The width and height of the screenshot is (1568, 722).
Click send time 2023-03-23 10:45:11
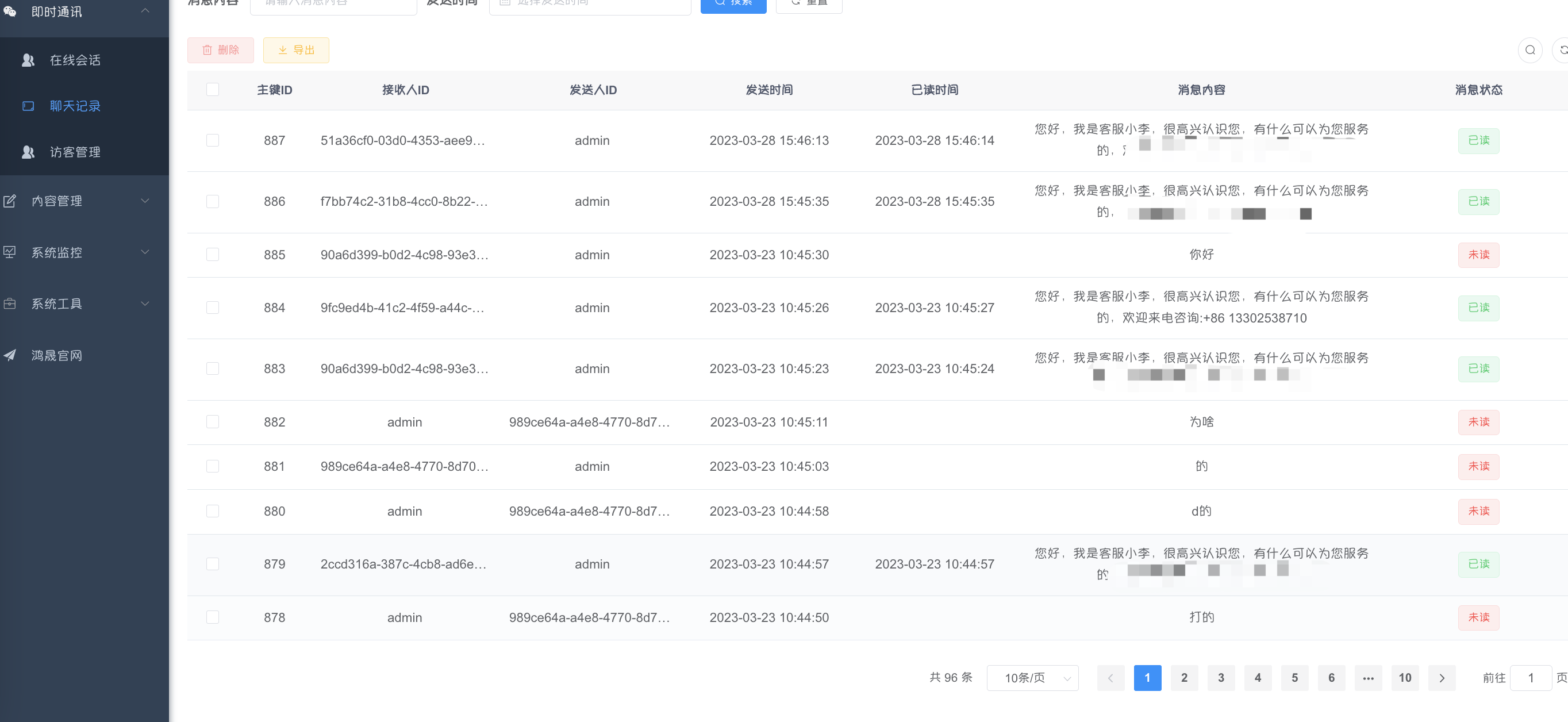pyautogui.click(x=769, y=422)
